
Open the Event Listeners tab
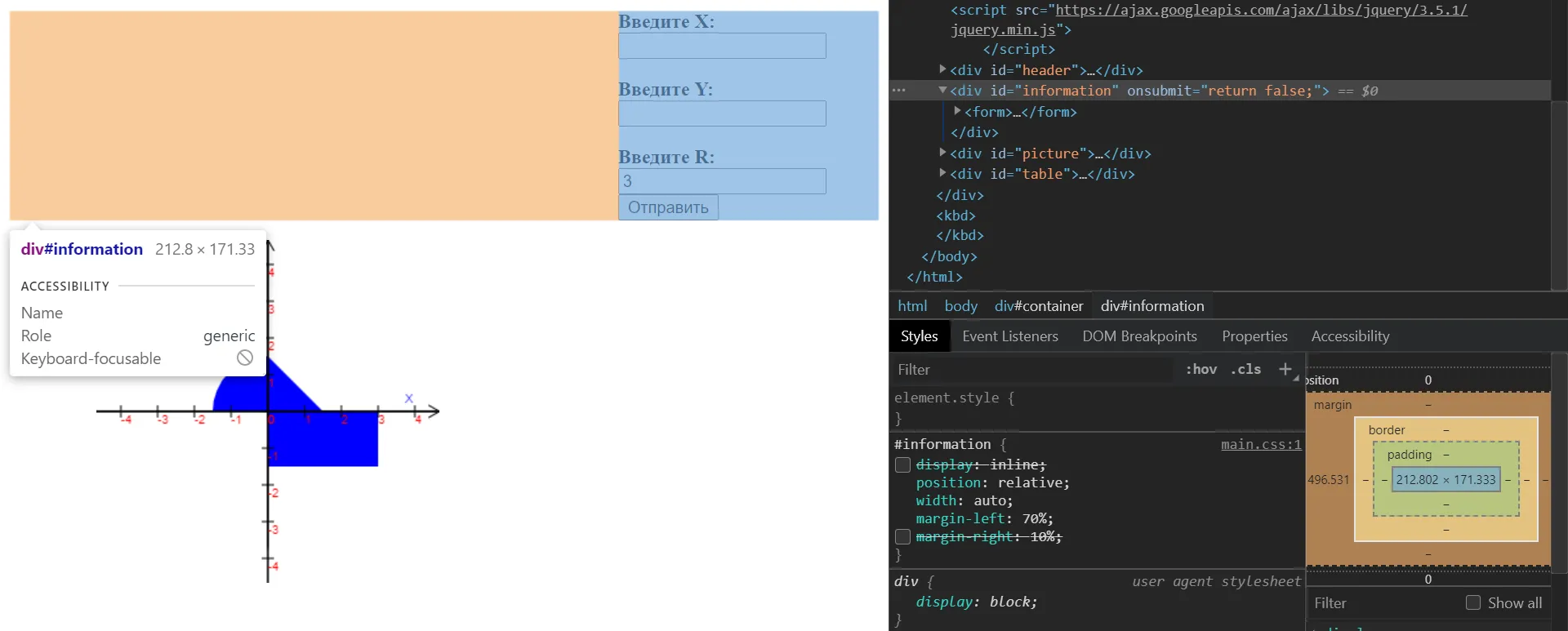click(1010, 336)
